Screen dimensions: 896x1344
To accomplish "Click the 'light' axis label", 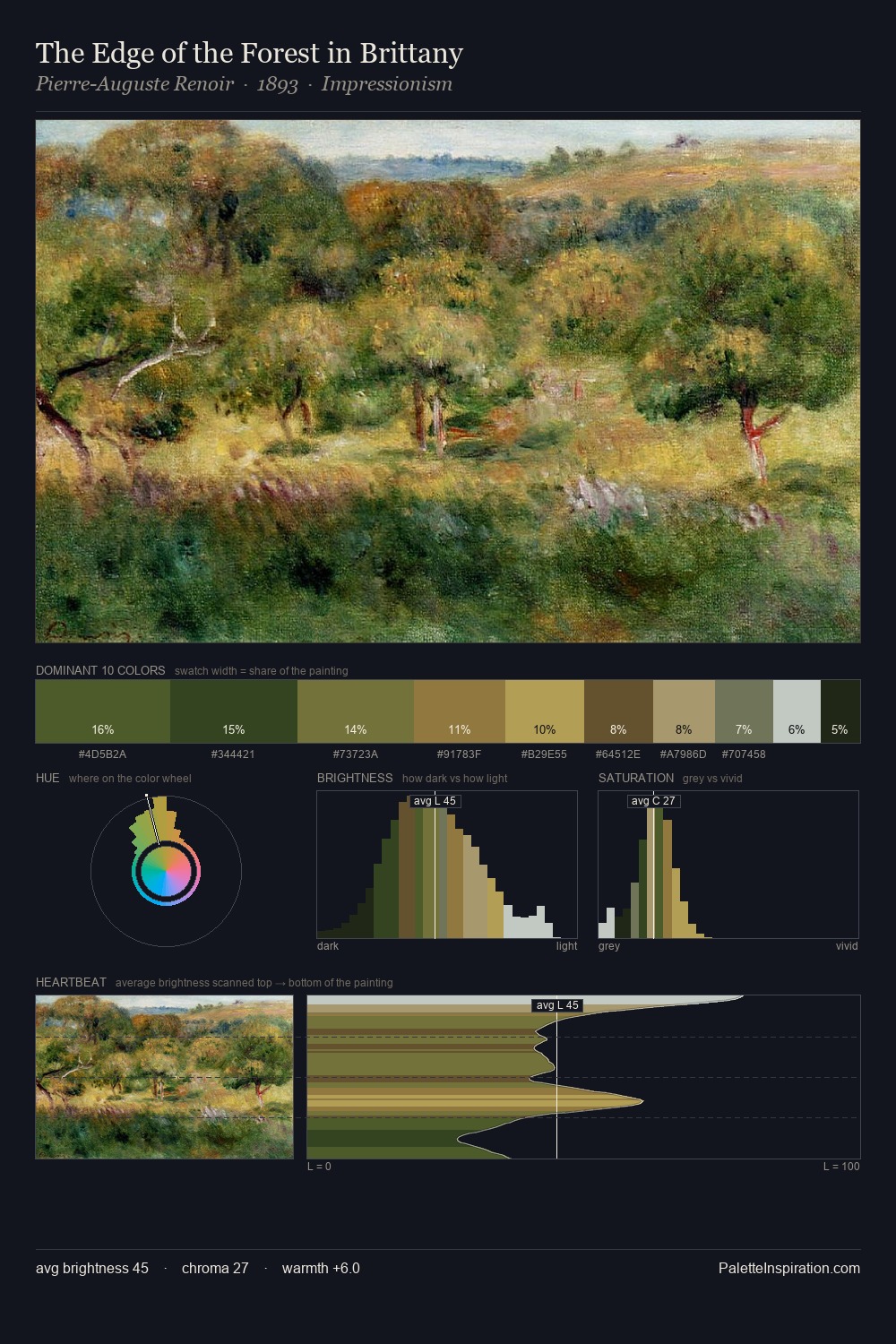I will tap(567, 946).
